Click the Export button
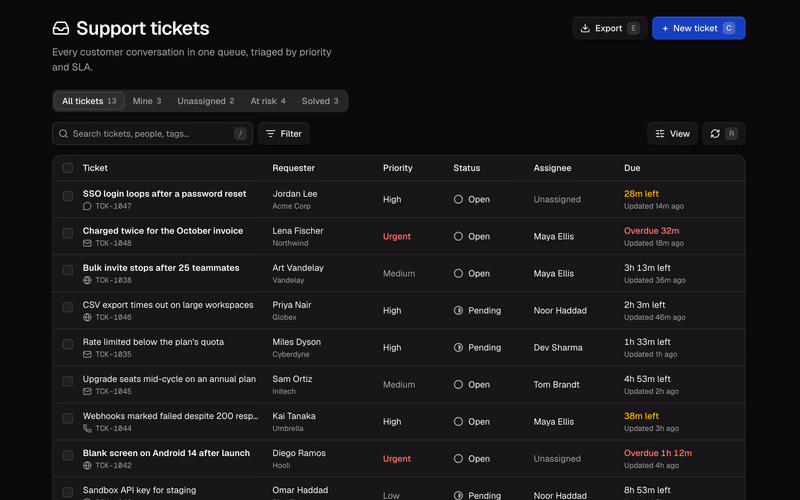This screenshot has width=800, height=500. (610, 28)
